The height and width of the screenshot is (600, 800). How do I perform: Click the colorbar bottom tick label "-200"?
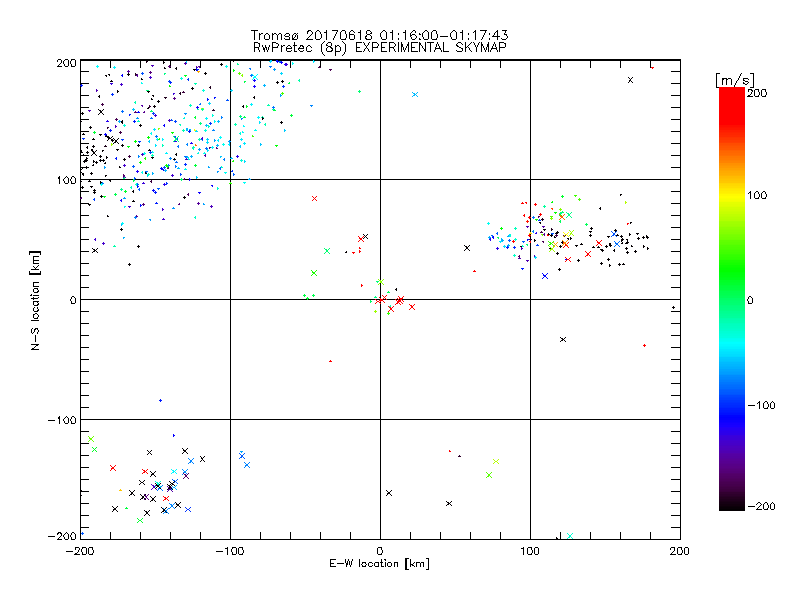tap(761, 506)
